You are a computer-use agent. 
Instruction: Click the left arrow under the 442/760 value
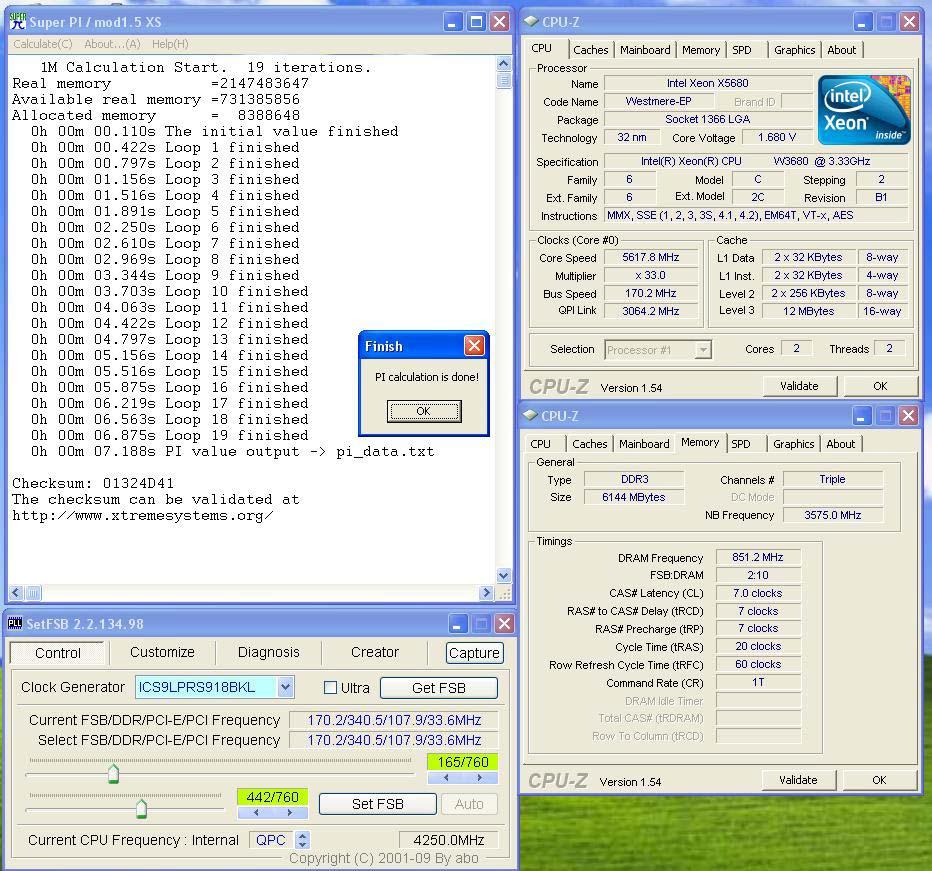point(256,813)
